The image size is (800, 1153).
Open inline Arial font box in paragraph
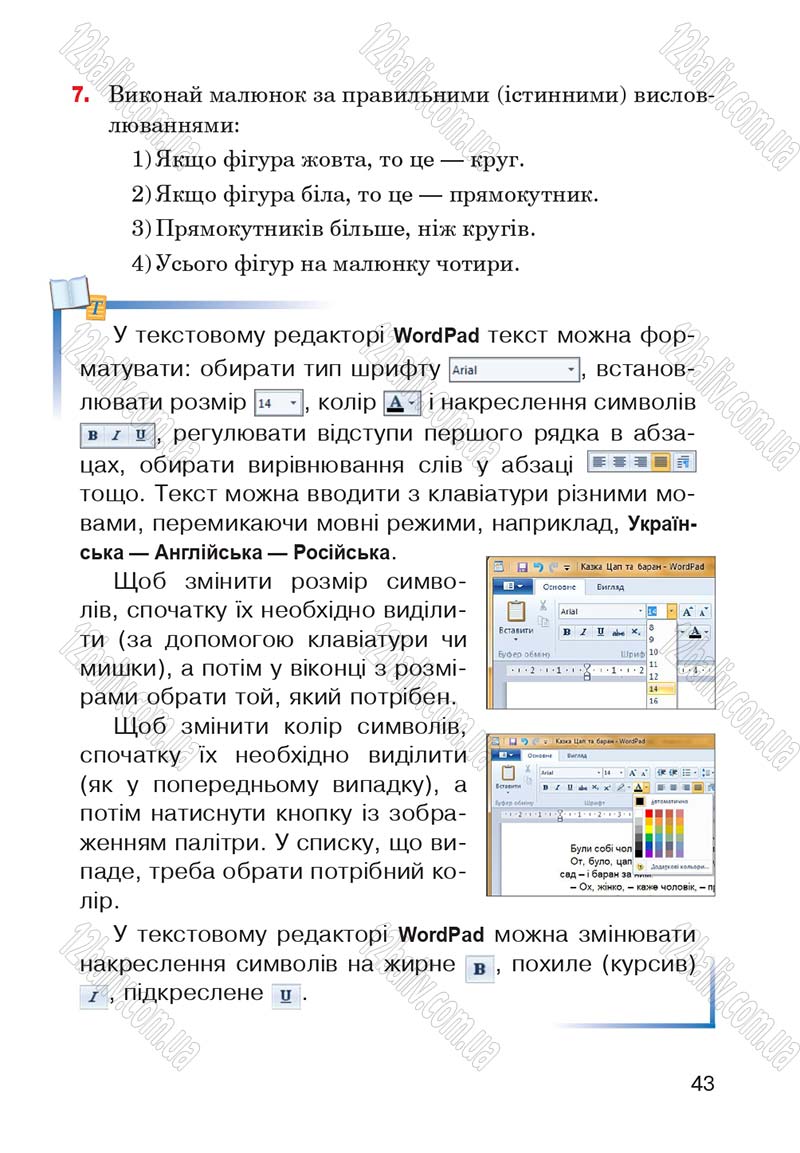(514, 370)
